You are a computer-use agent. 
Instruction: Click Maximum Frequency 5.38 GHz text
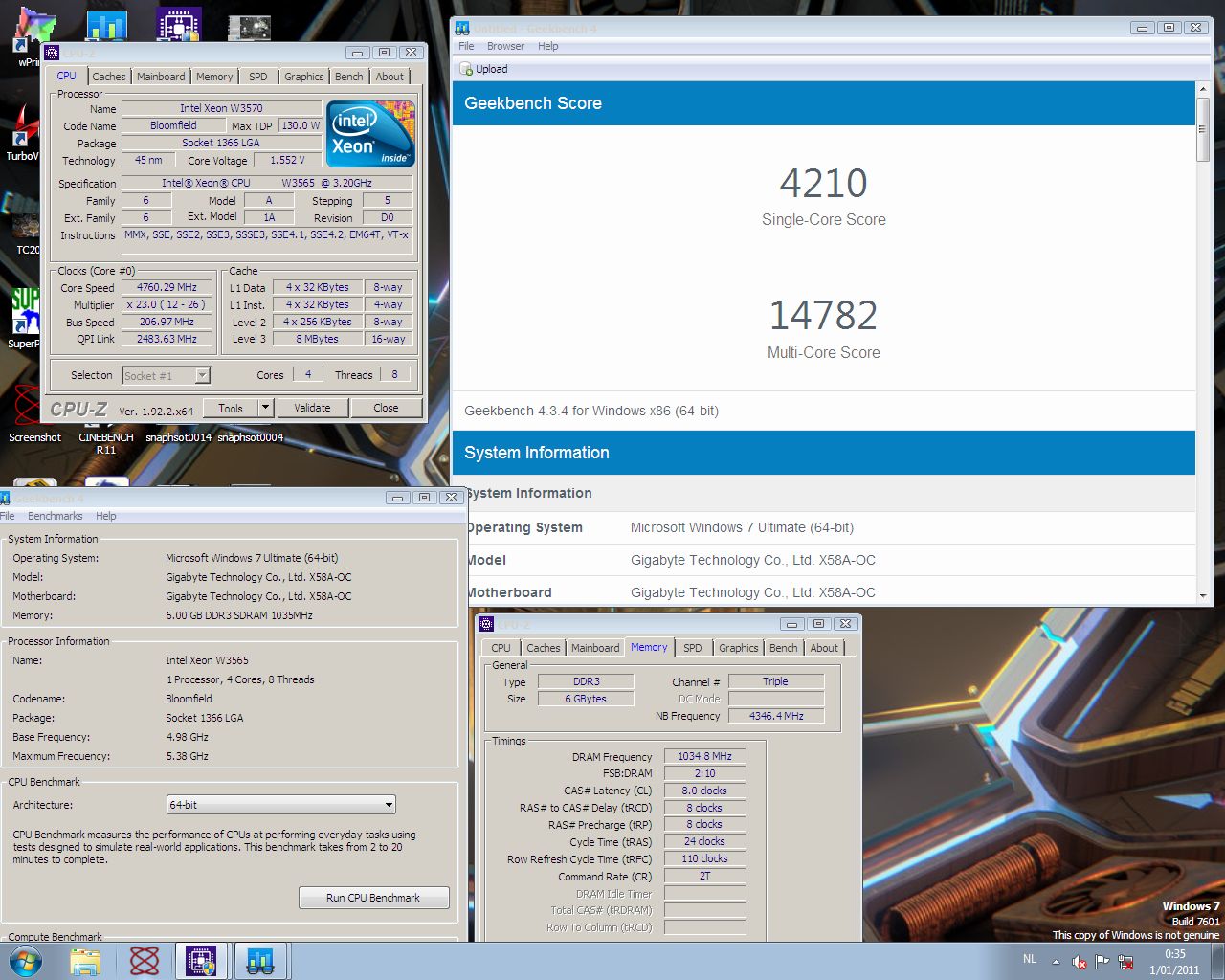click(x=187, y=756)
